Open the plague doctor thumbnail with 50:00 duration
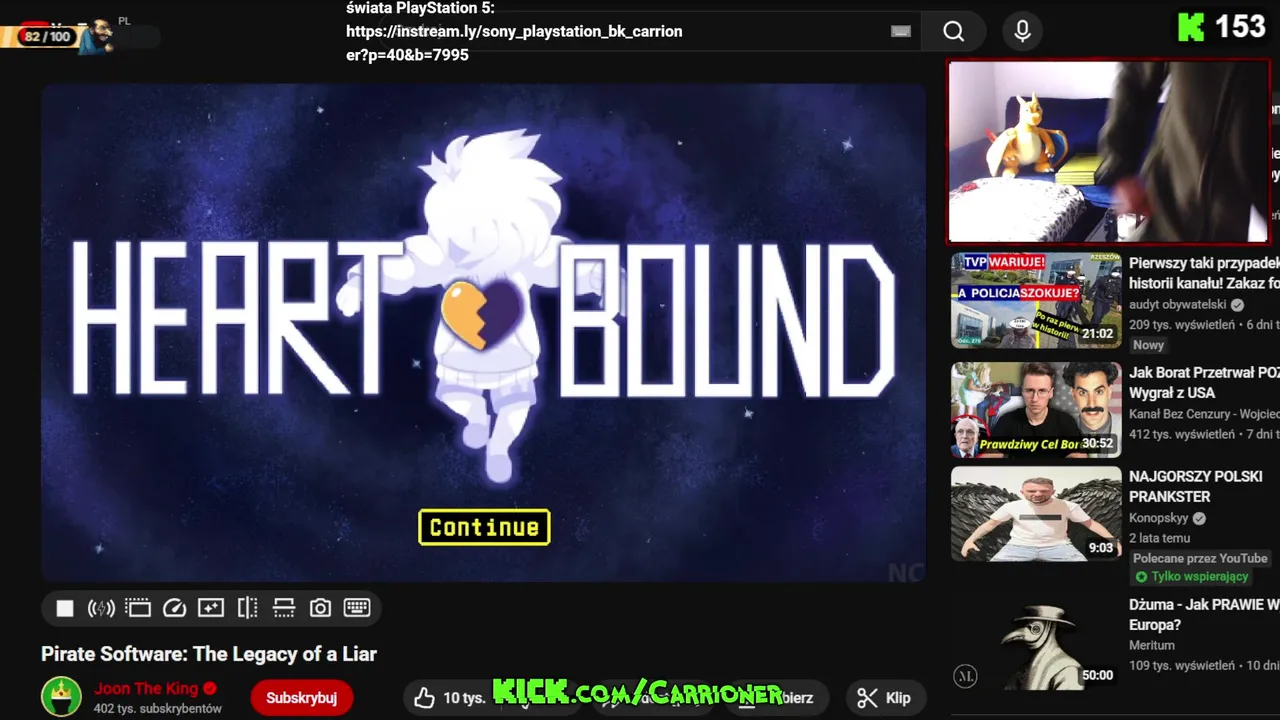Image resolution: width=1280 pixels, height=720 pixels. [1036, 642]
